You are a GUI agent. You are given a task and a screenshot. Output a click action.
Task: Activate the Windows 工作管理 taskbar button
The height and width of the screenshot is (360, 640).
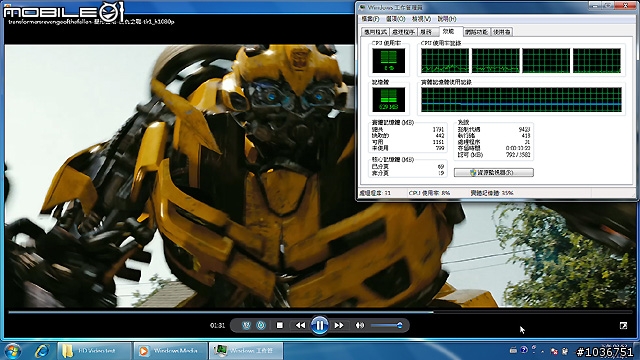[247, 351]
